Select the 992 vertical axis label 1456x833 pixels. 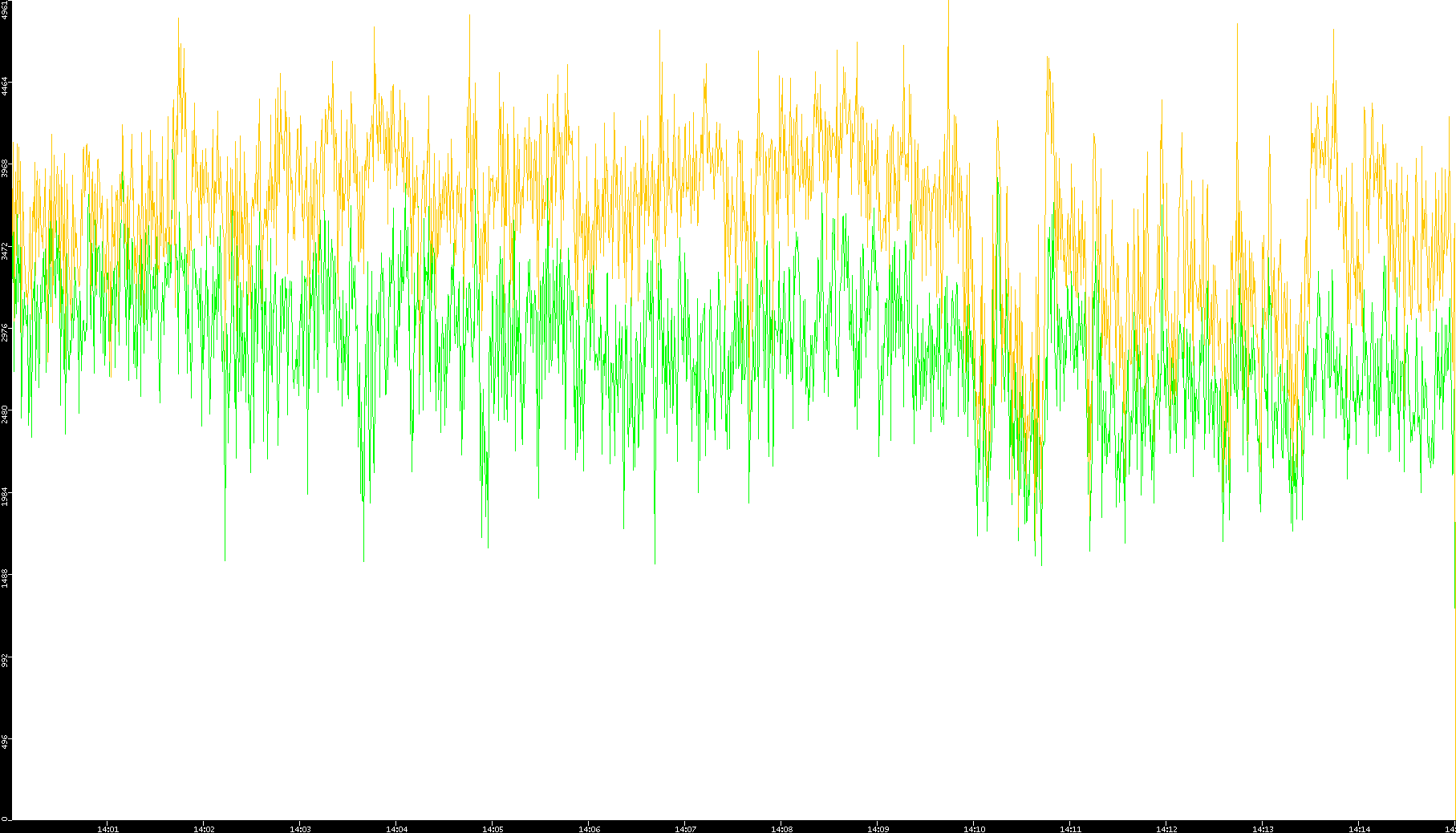(6, 659)
